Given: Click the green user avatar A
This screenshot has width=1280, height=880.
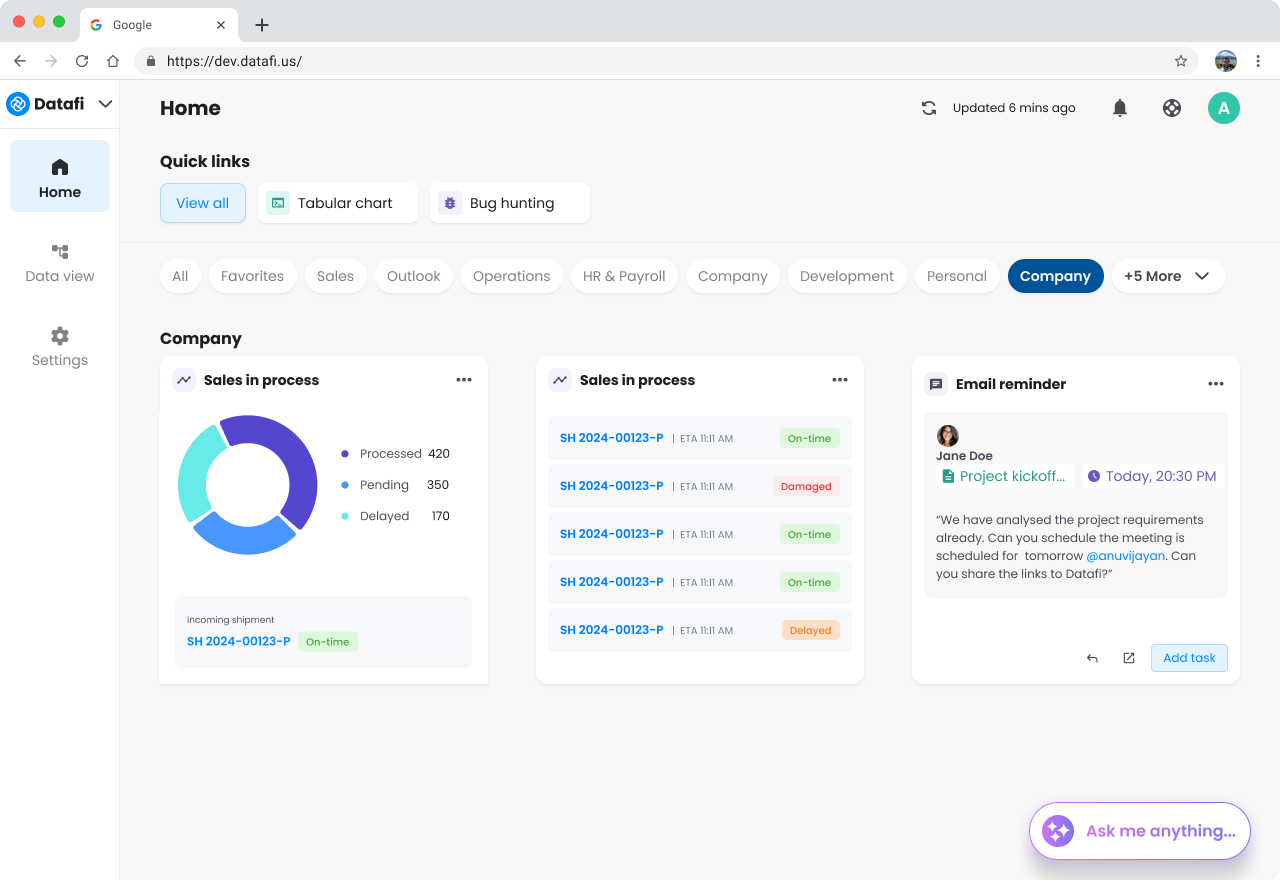Looking at the screenshot, I should coord(1223,108).
